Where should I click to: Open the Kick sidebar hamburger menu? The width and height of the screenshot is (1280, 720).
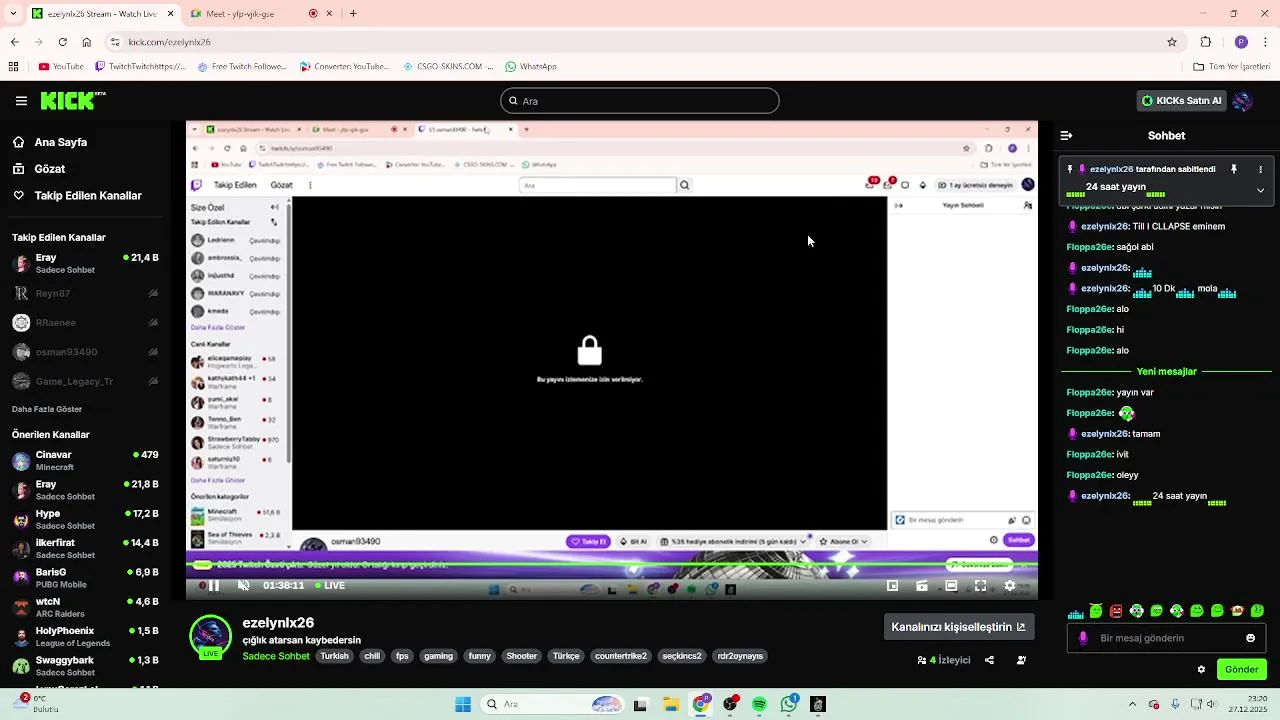pos(21,101)
